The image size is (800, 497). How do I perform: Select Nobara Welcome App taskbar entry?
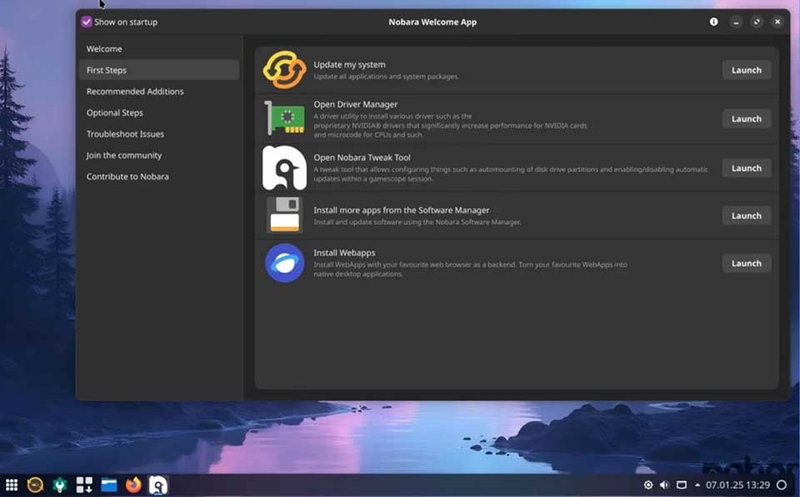(x=158, y=485)
